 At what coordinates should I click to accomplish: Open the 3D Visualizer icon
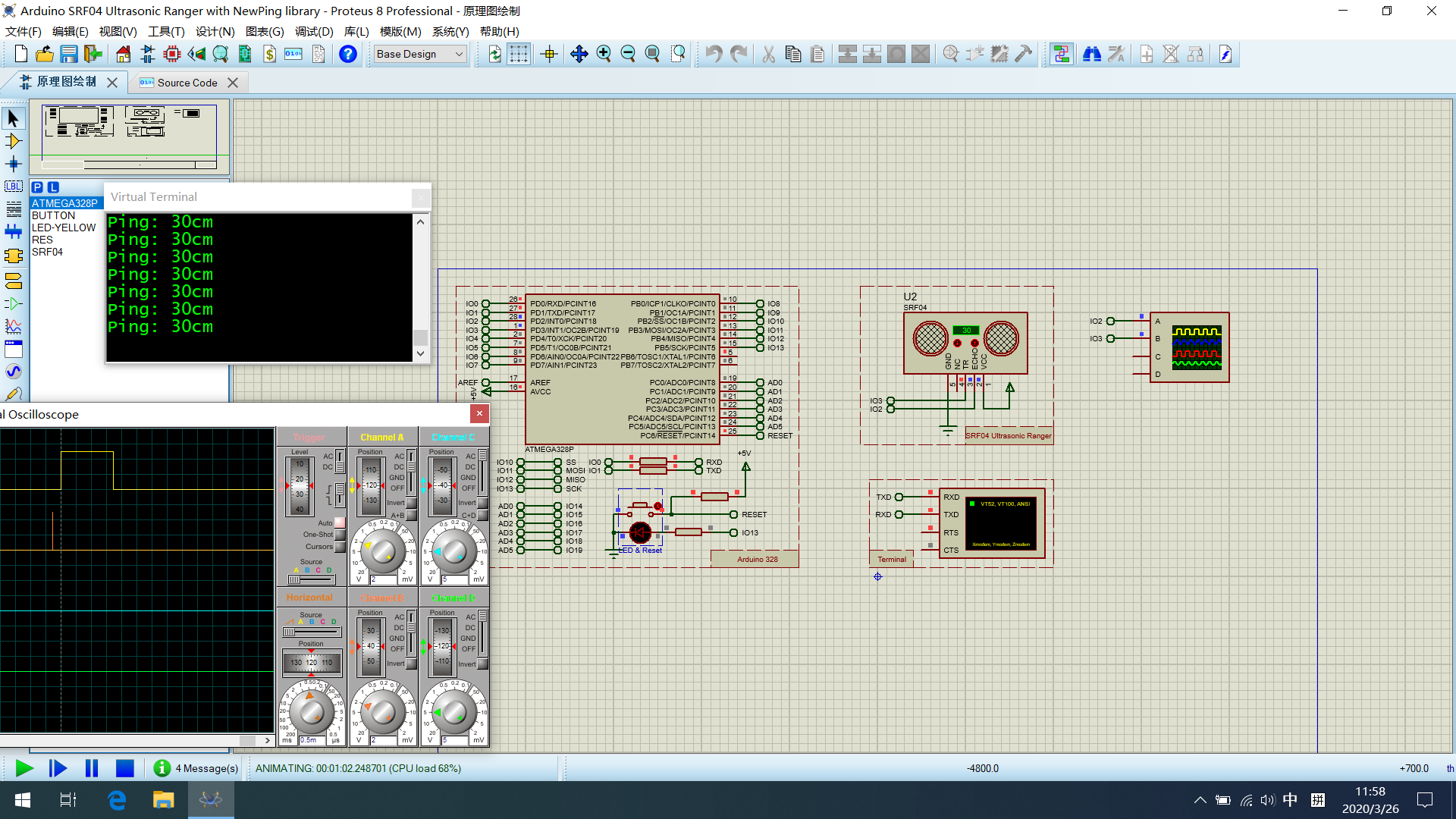tap(196, 54)
